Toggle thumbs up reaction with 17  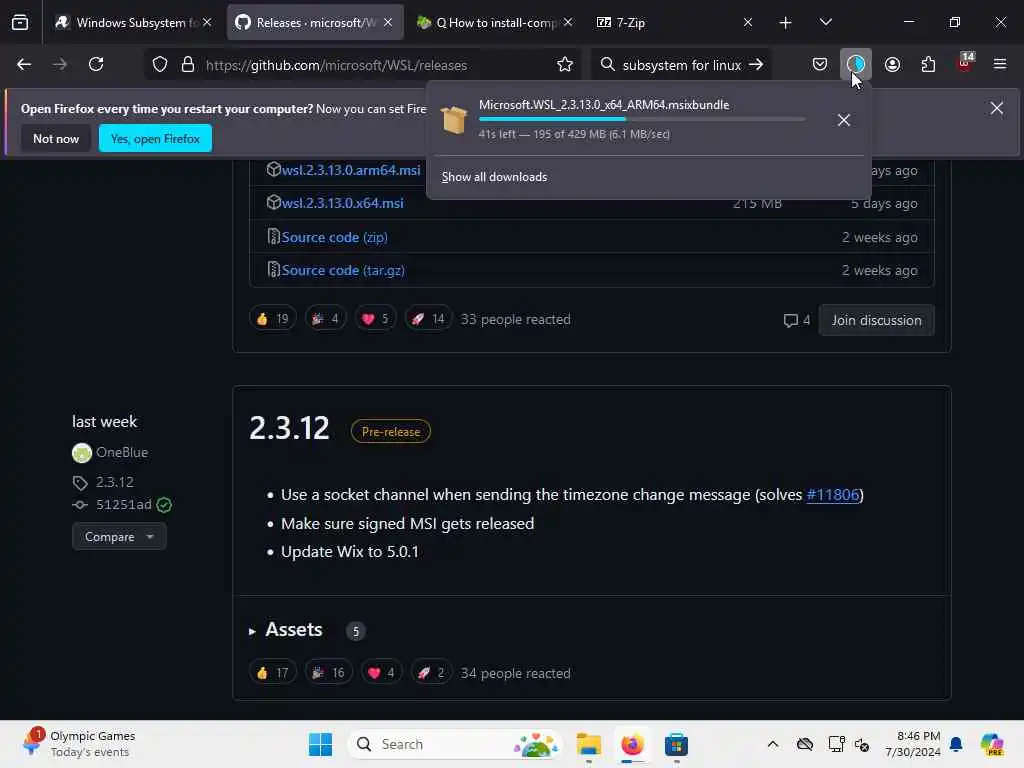273,673
